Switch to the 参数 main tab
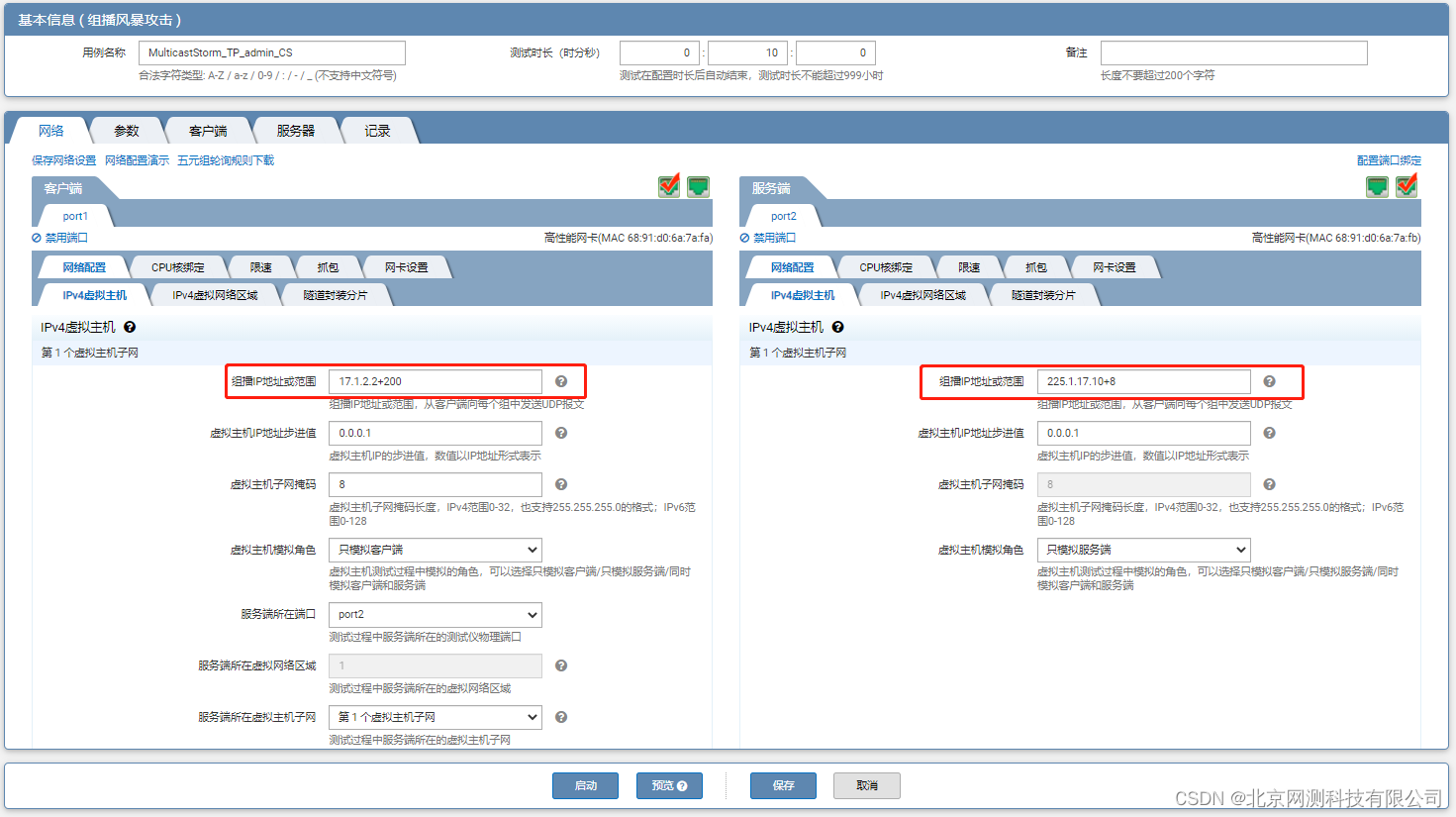 [x=127, y=131]
